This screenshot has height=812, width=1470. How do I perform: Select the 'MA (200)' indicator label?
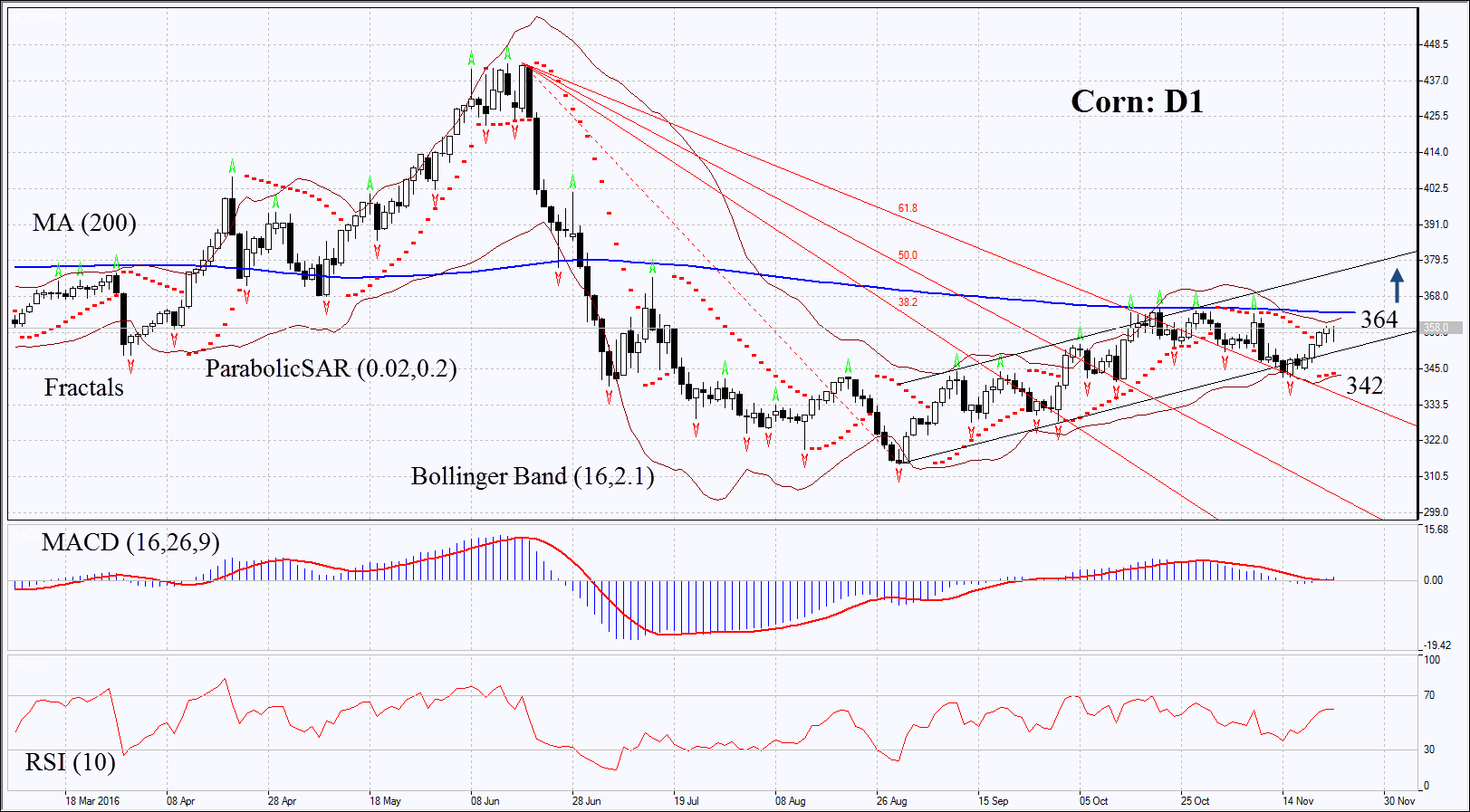[84, 223]
